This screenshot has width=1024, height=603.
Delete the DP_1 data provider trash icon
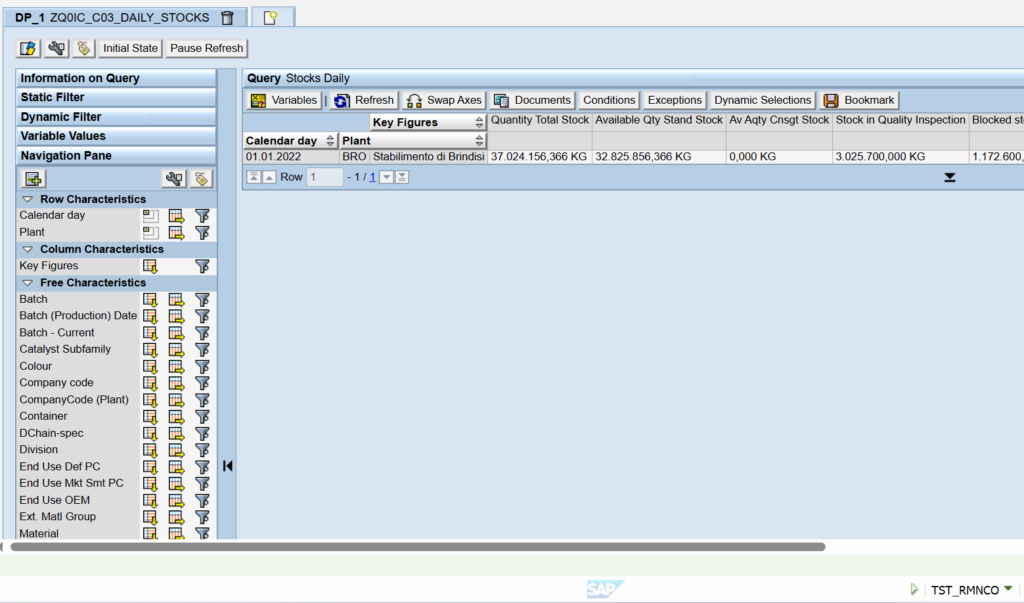point(227,18)
